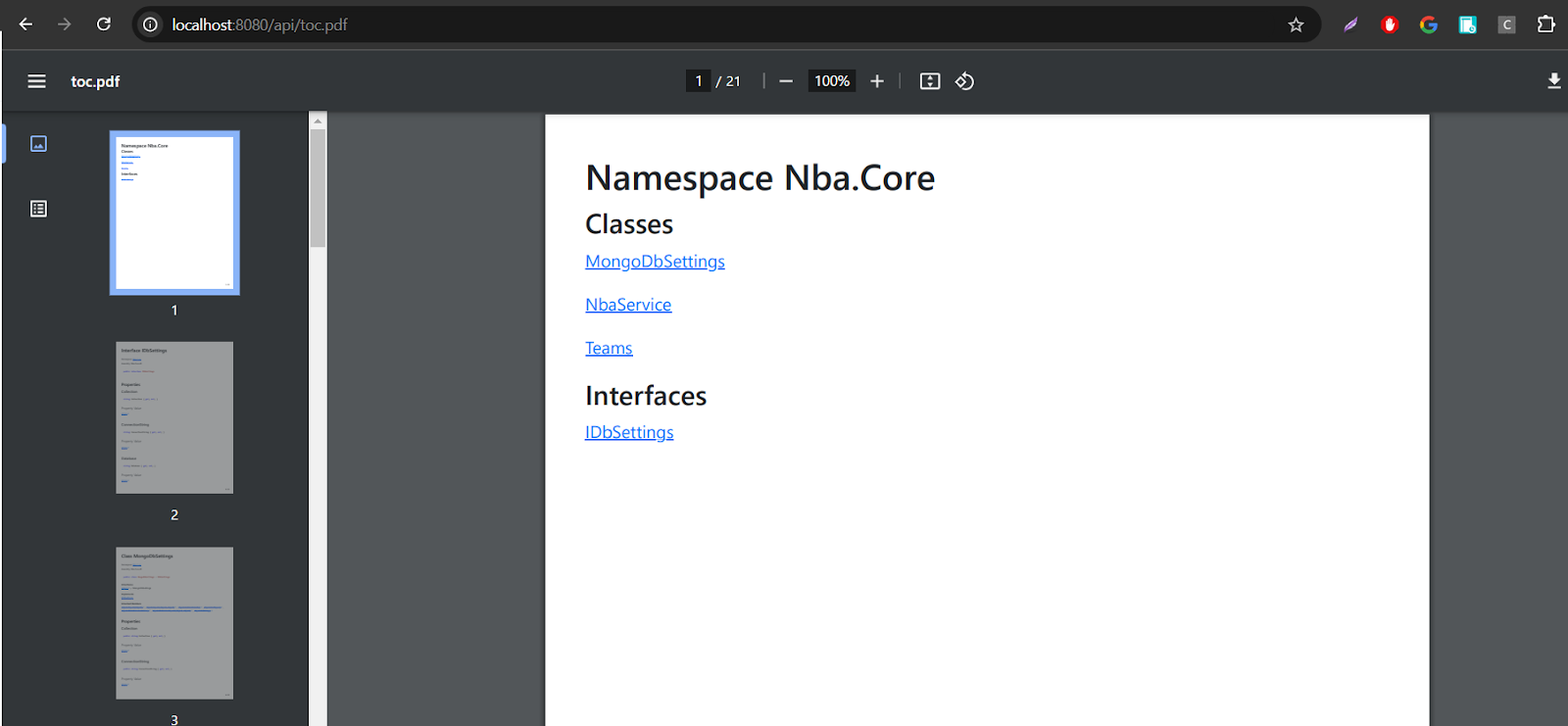This screenshot has height=726, width=1568.
Task: Show thumbnails view in sidebar
Action: click(x=38, y=144)
